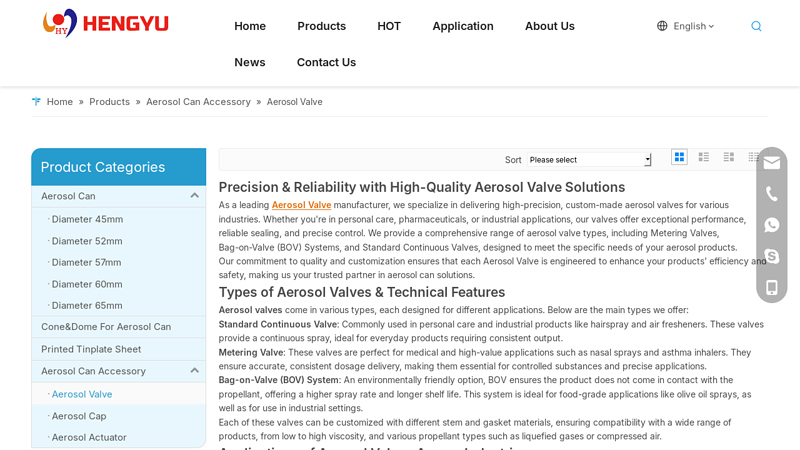Click the 'Precision & Reliability' heading

coord(422,187)
